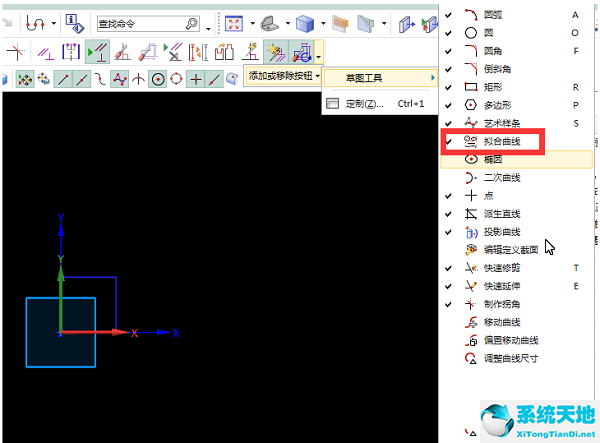600x443 pixels.
Task: Open the dropdown beside the curve points icon
Action: (x=54, y=24)
